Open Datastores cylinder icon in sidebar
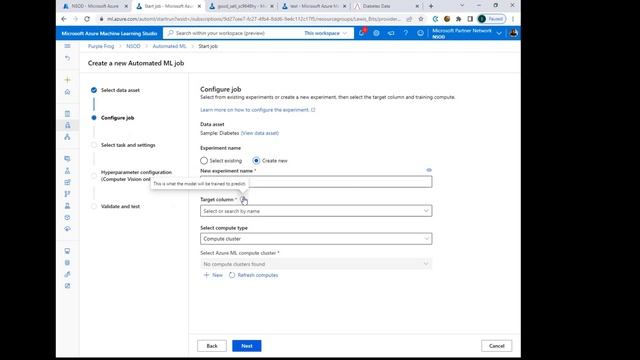The height and width of the screenshot is (360, 640). pos(67,262)
